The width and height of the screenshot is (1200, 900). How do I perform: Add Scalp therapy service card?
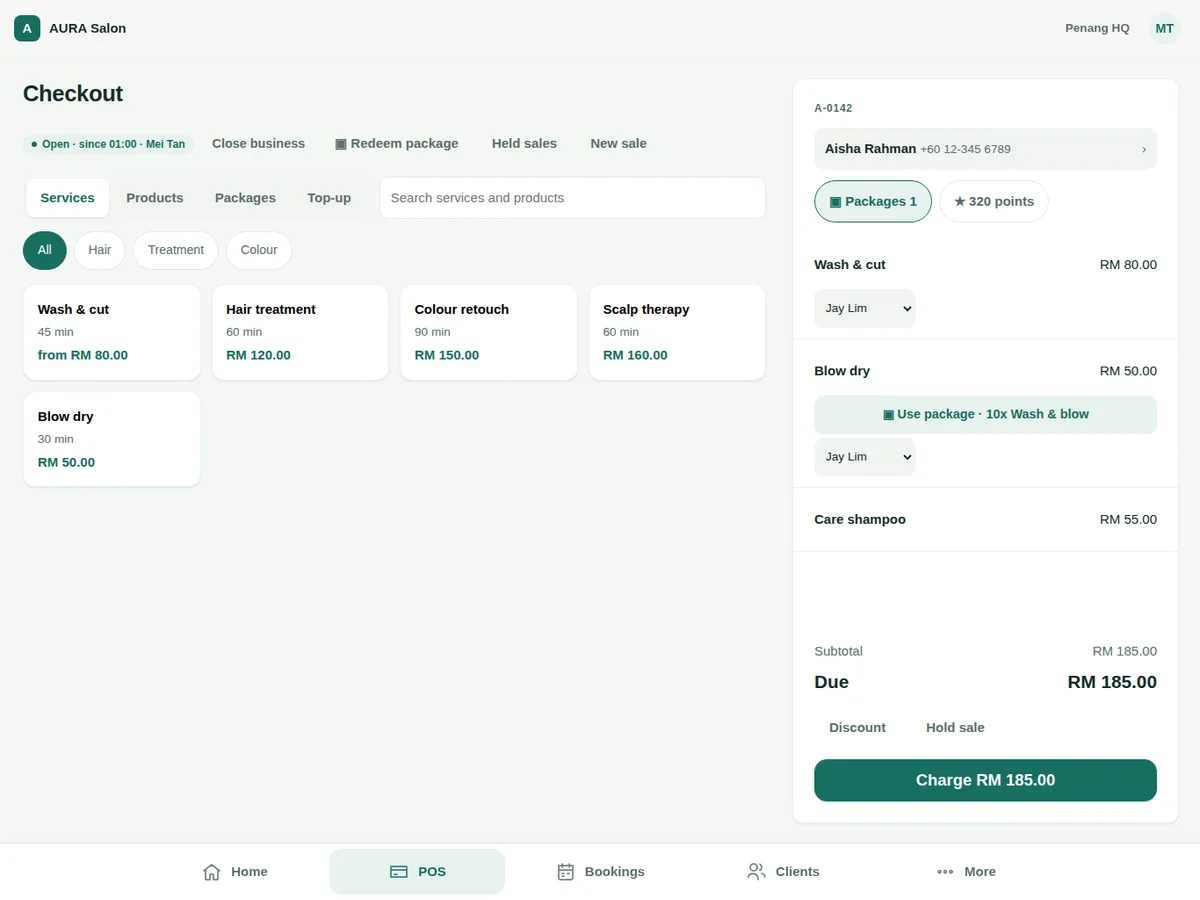pos(677,333)
